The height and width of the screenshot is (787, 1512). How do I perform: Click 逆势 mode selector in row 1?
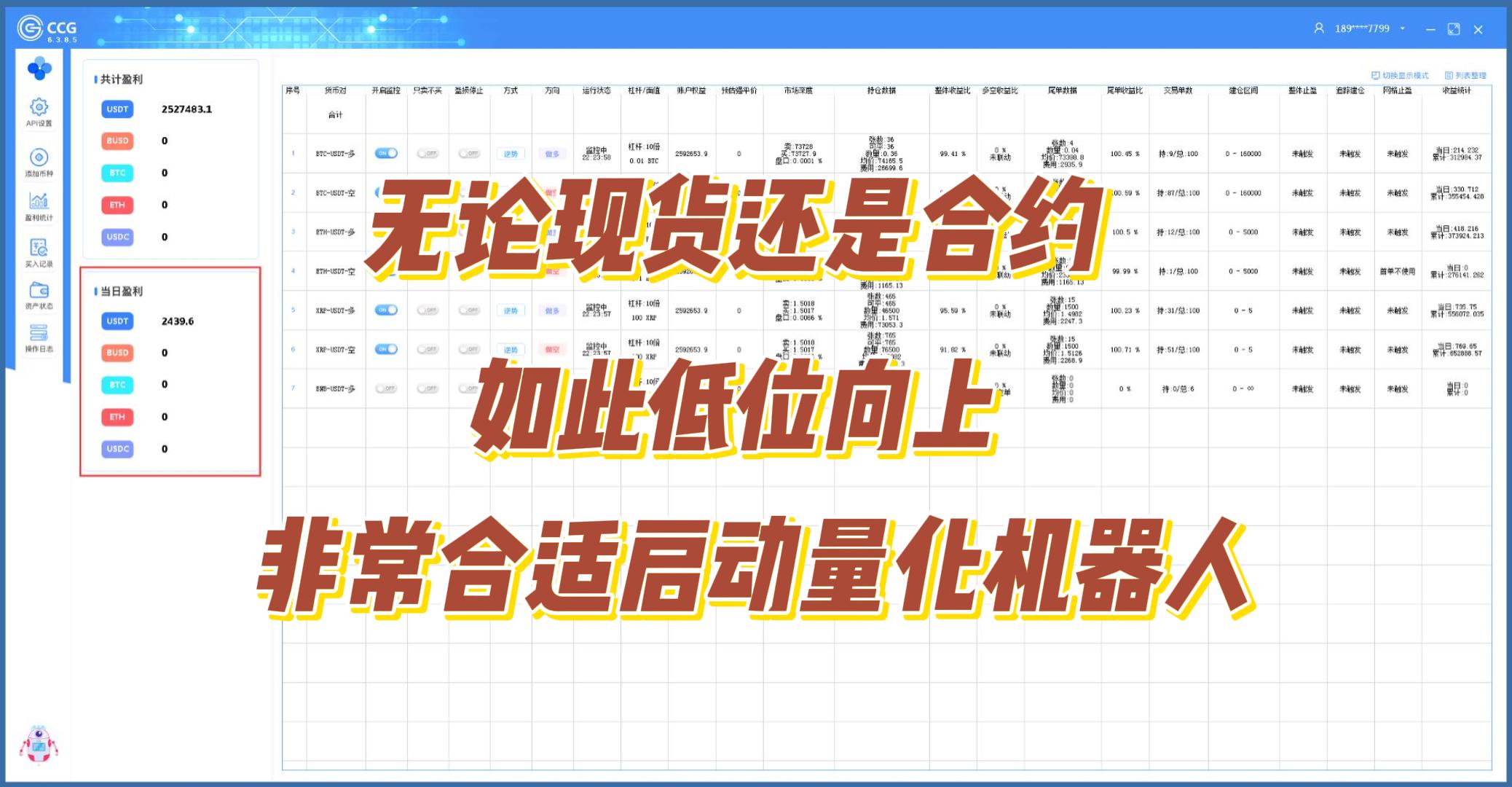pyautogui.click(x=511, y=154)
